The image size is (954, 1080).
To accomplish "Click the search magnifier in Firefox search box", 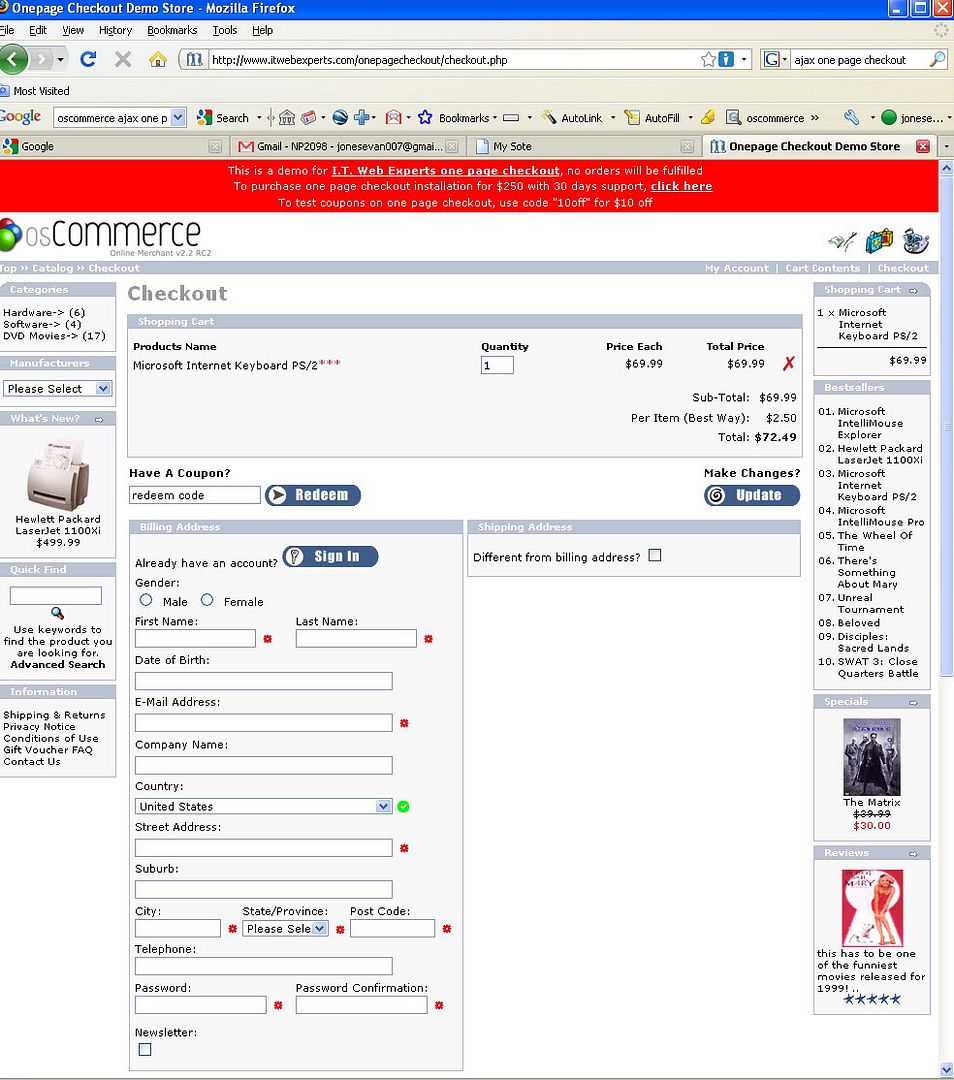I will pos(937,59).
